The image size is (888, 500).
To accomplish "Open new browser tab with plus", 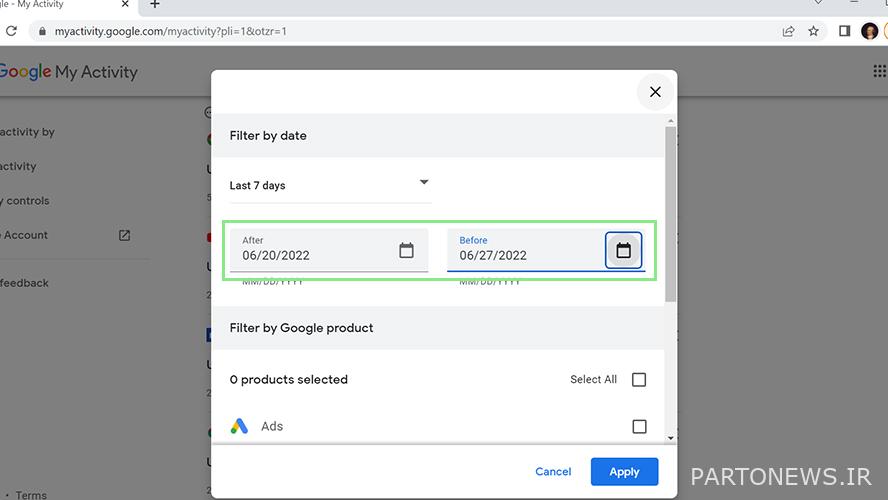I will 155,5.
